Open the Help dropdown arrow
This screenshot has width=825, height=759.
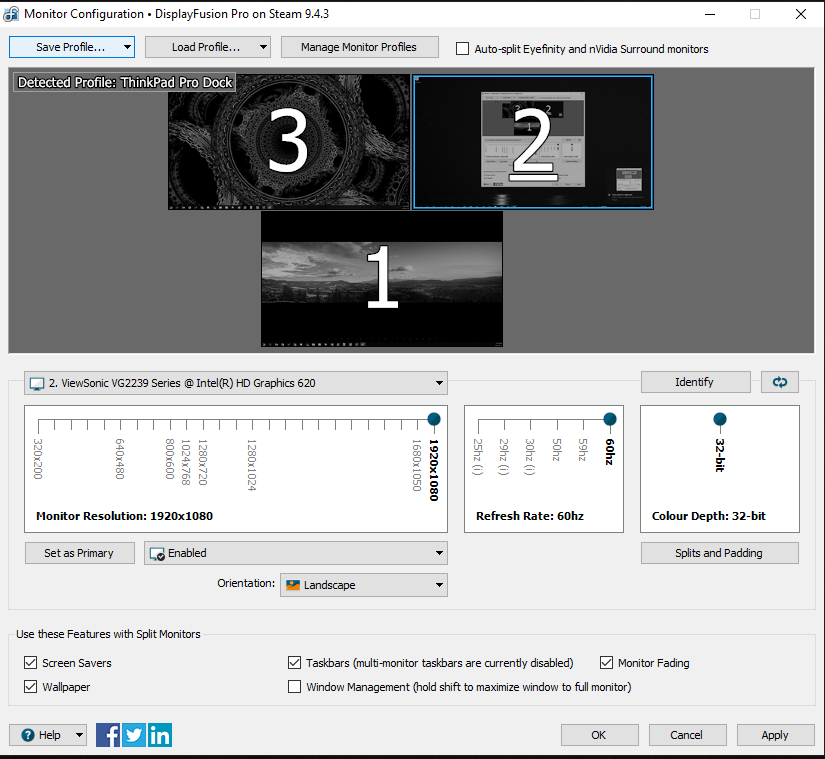pyautogui.click(x=79, y=735)
